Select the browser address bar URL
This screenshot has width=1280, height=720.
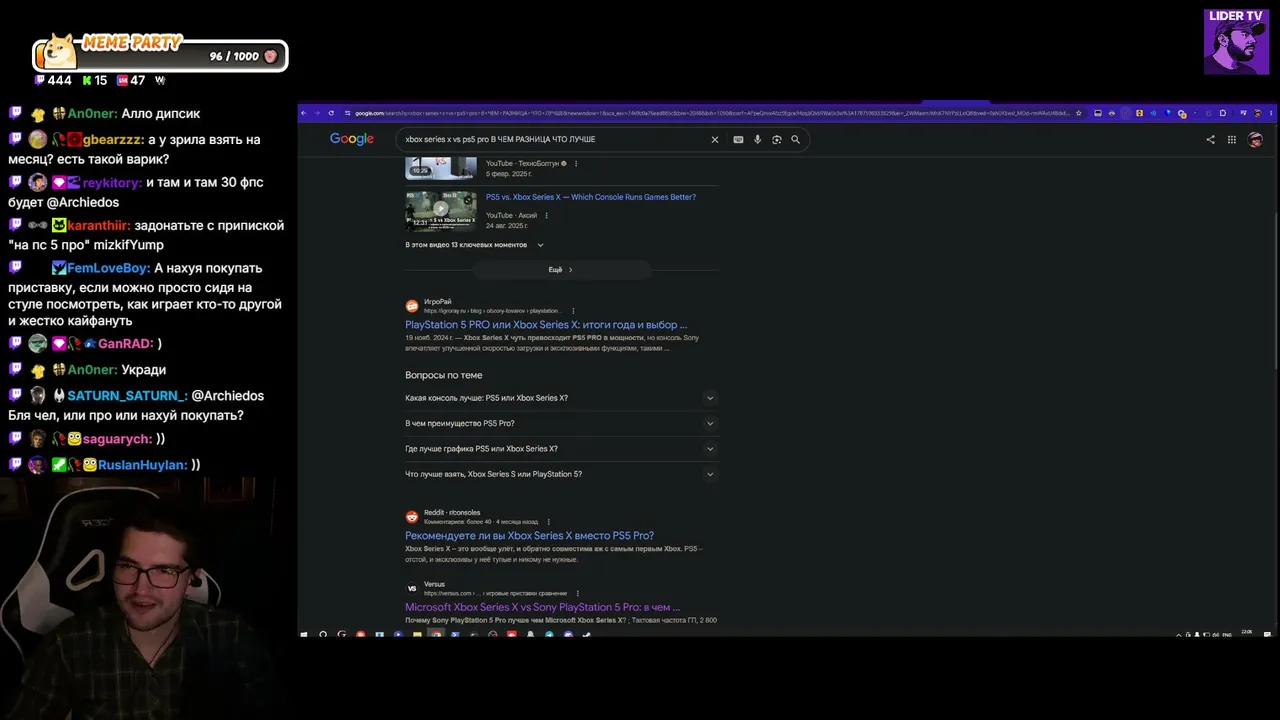click(x=712, y=113)
